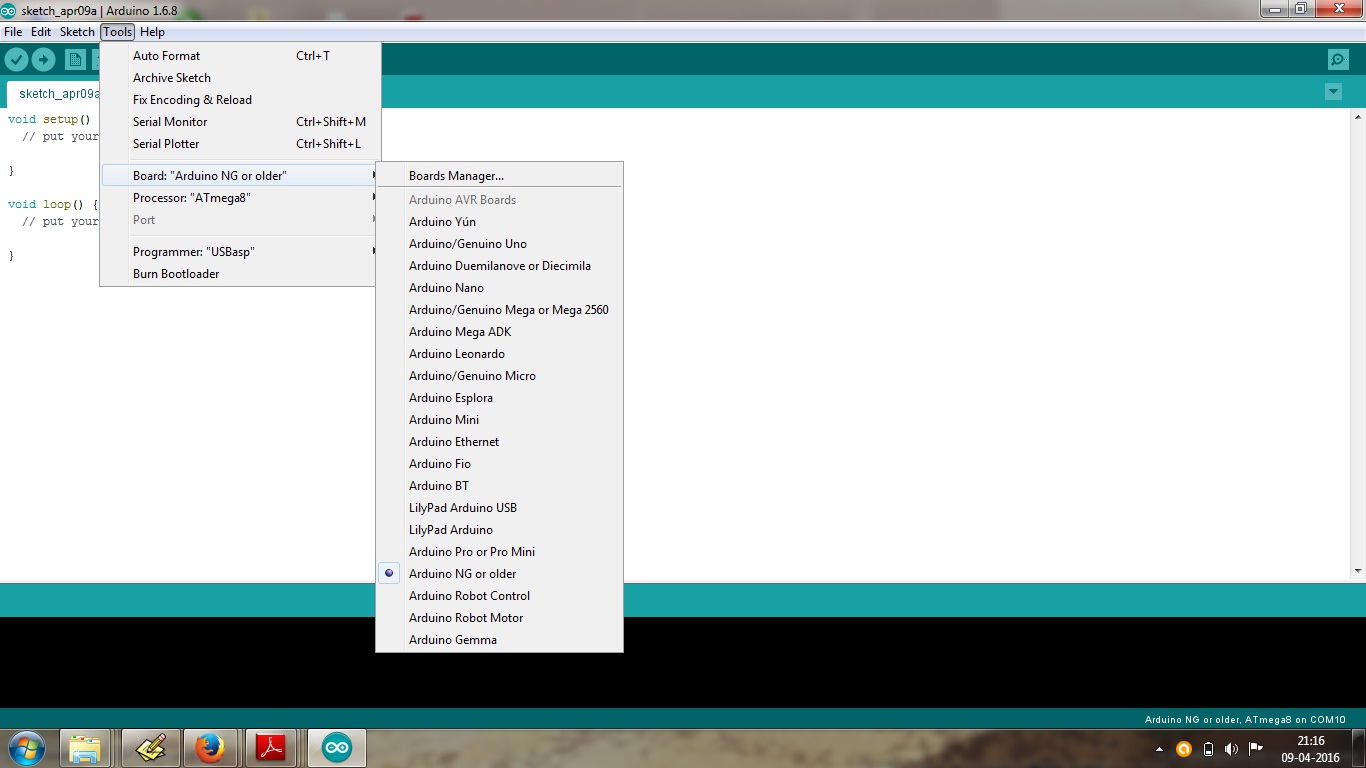Select the Arduino NG or older radio button
The height and width of the screenshot is (768, 1366).
[389, 573]
